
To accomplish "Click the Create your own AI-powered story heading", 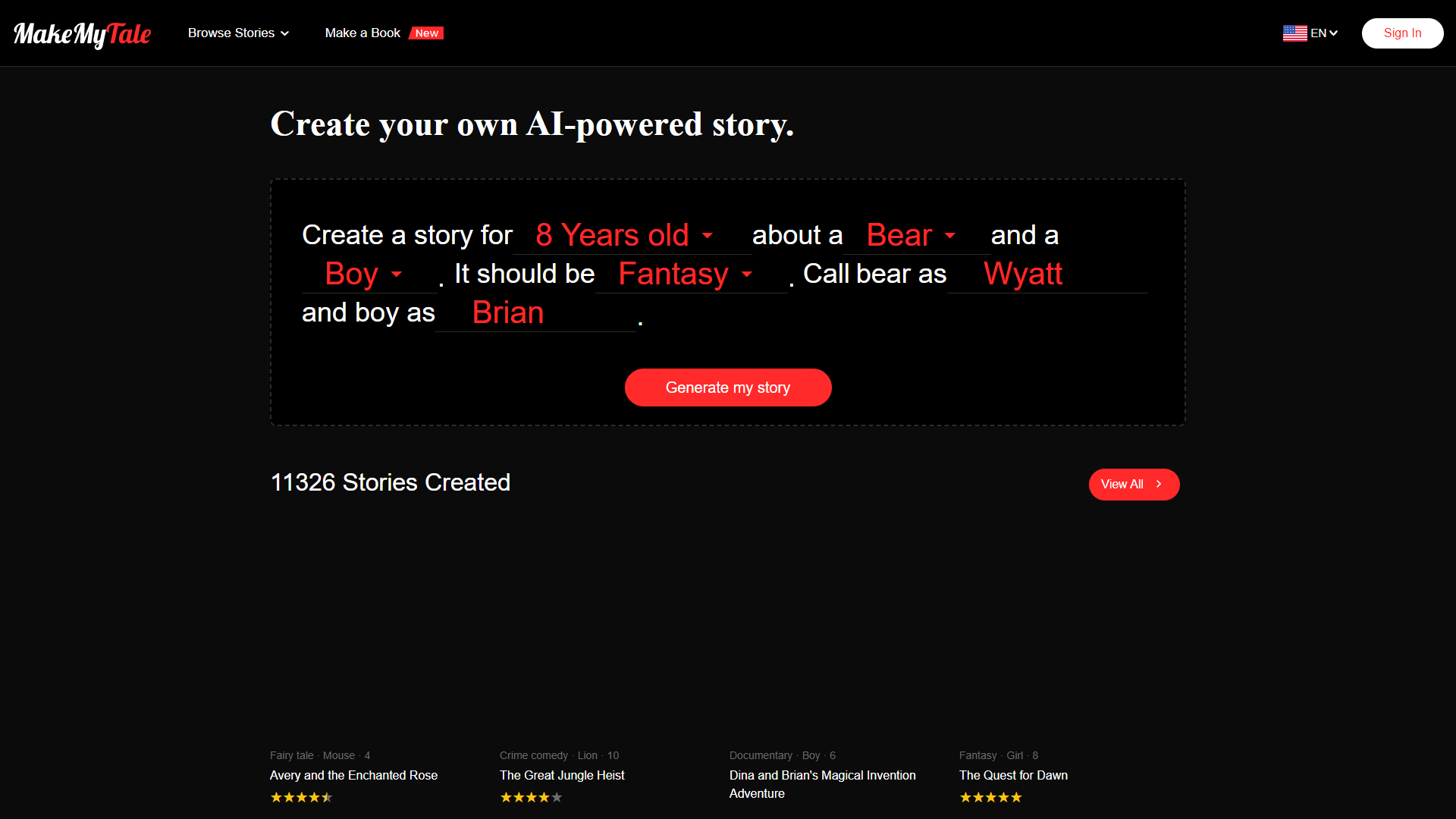I will pyautogui.click(x=532, y=124).
